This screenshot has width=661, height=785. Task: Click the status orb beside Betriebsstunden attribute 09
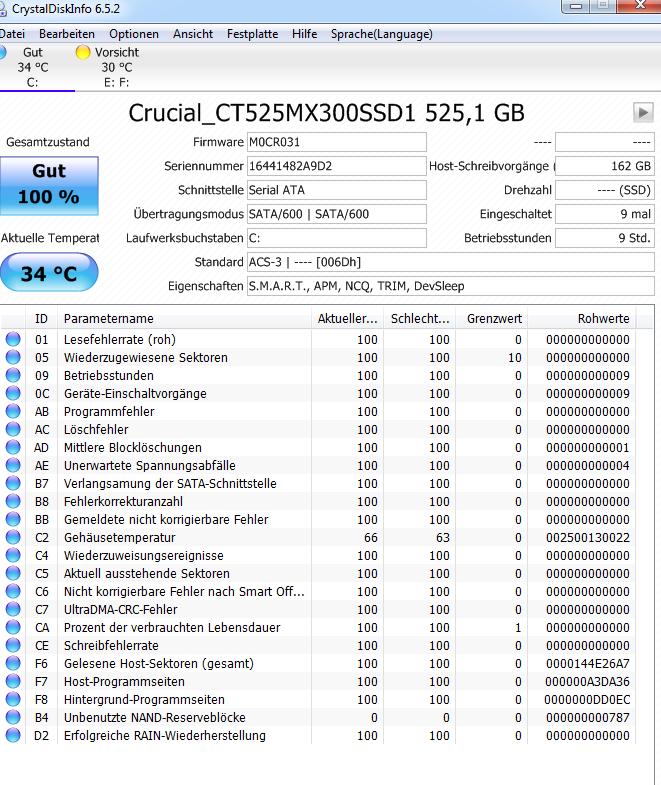pos(13,375)
